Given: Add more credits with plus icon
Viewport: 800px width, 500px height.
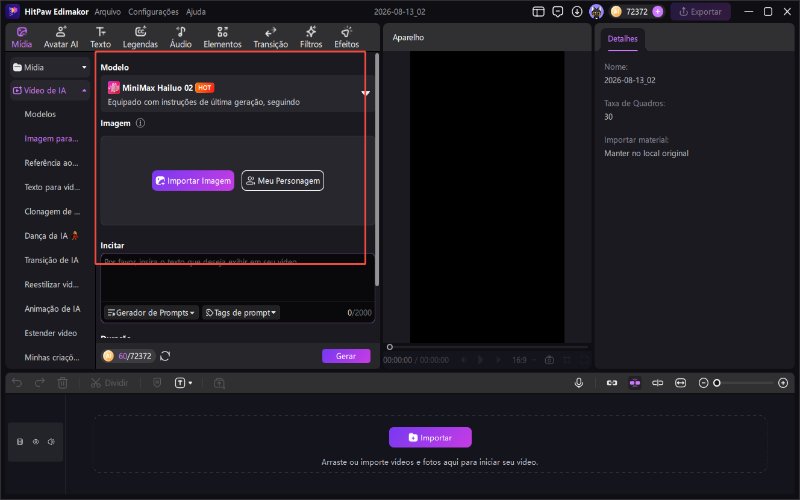Looking at the screenshot, I should coord(658,11).
